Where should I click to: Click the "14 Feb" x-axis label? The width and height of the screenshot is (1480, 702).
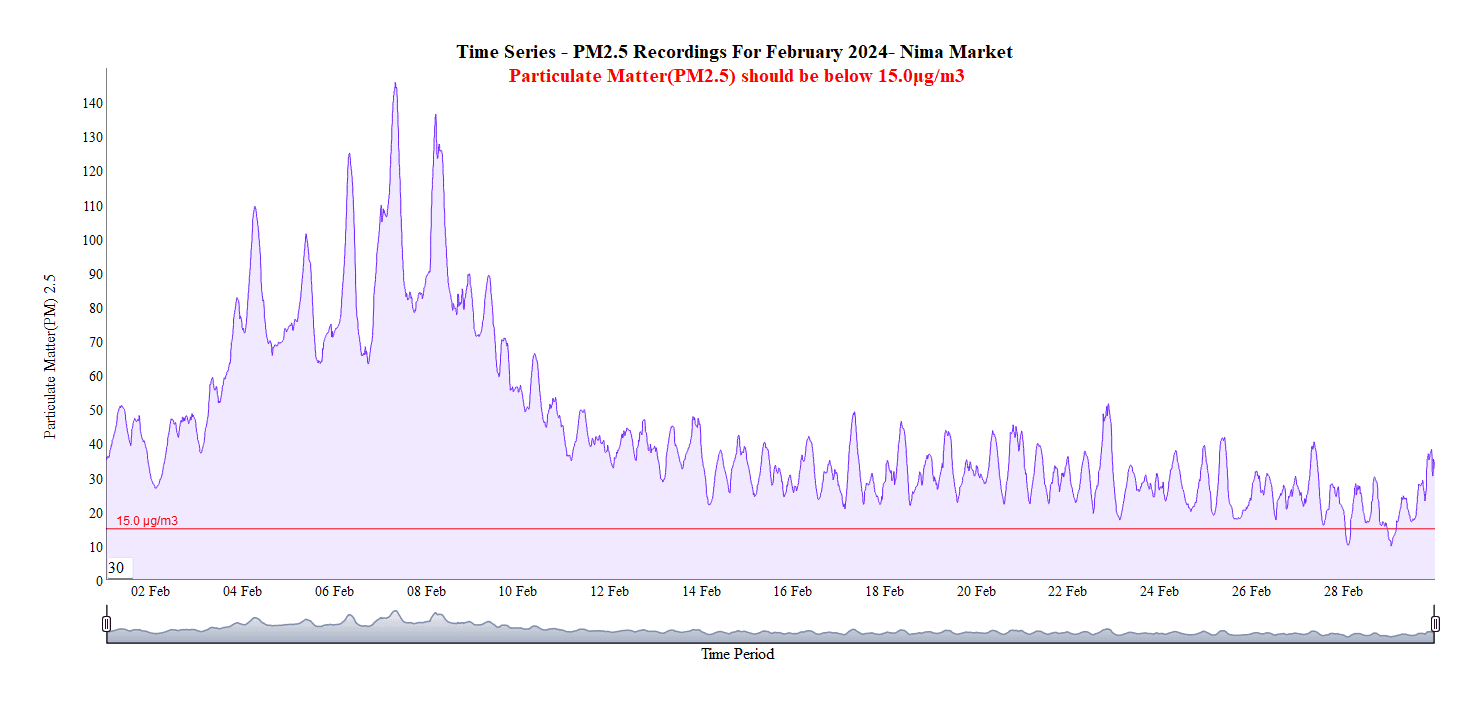(701, 592)
